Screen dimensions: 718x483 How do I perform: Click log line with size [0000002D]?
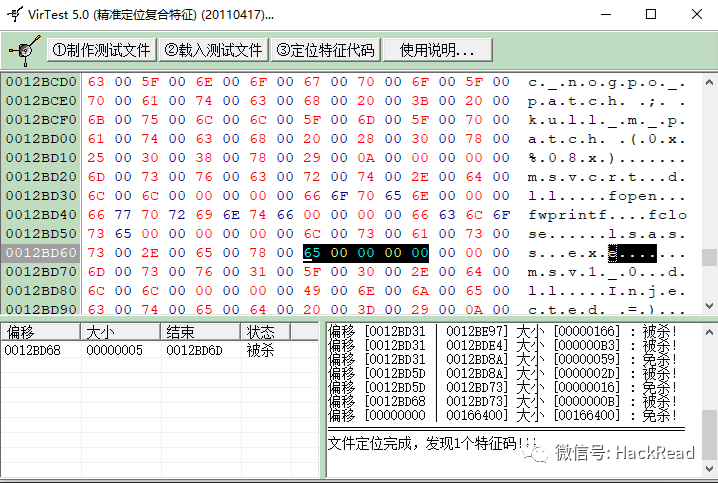[502, 373]
